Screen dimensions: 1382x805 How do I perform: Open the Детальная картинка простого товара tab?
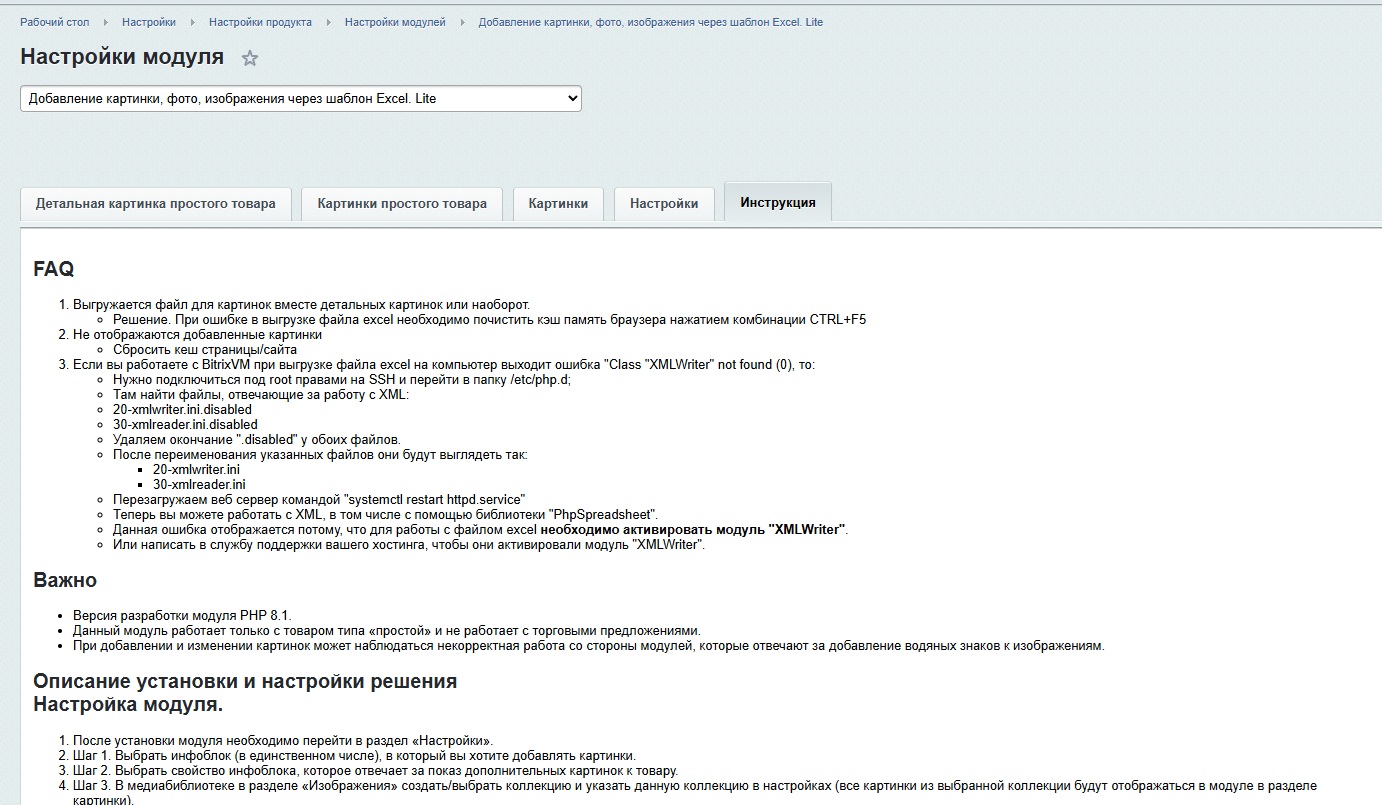click(x=155, y=203)
